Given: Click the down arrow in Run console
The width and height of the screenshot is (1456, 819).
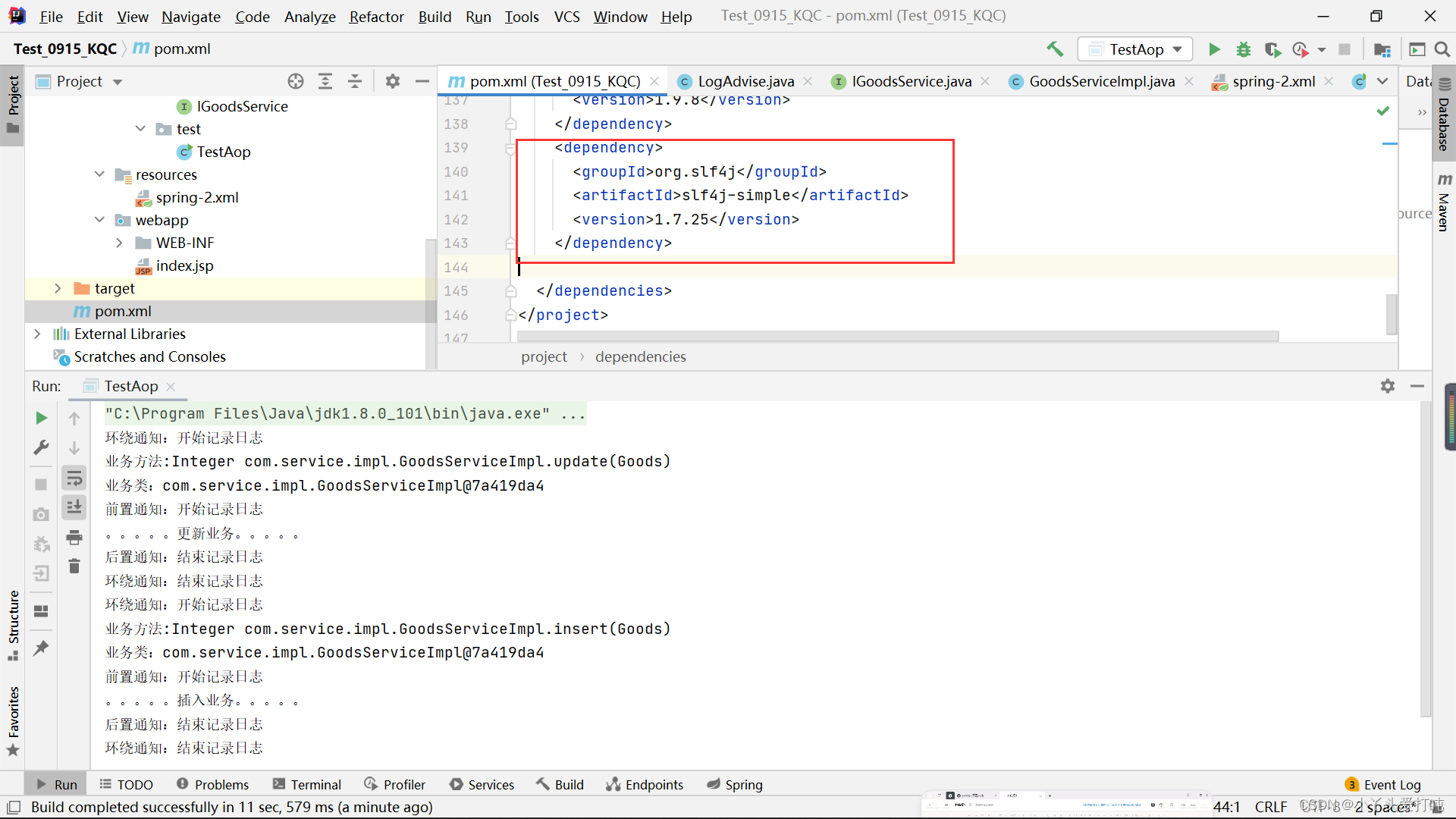Looking at the screenshot, I should click(74, 447).
